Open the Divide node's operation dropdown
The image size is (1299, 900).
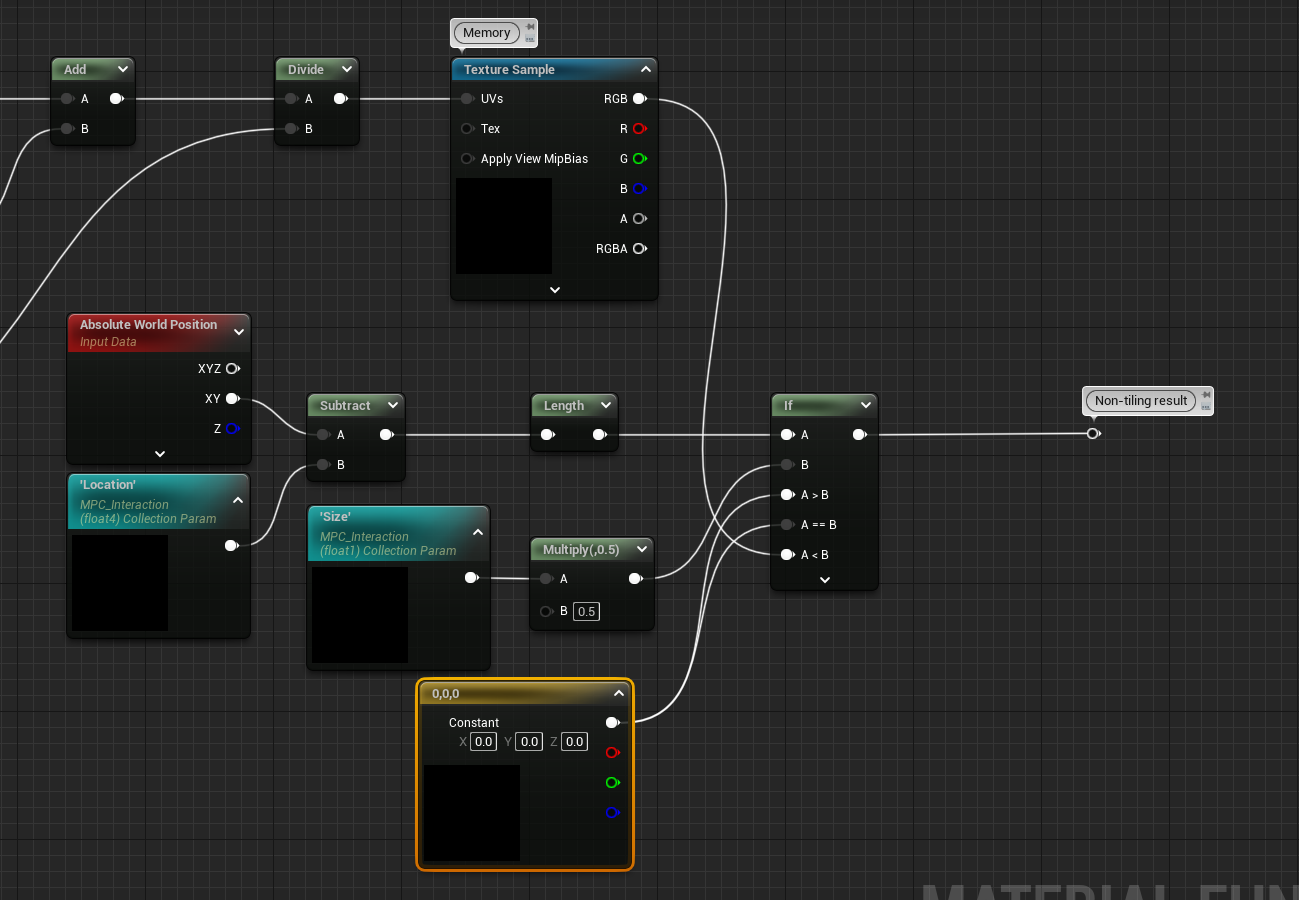348,68
